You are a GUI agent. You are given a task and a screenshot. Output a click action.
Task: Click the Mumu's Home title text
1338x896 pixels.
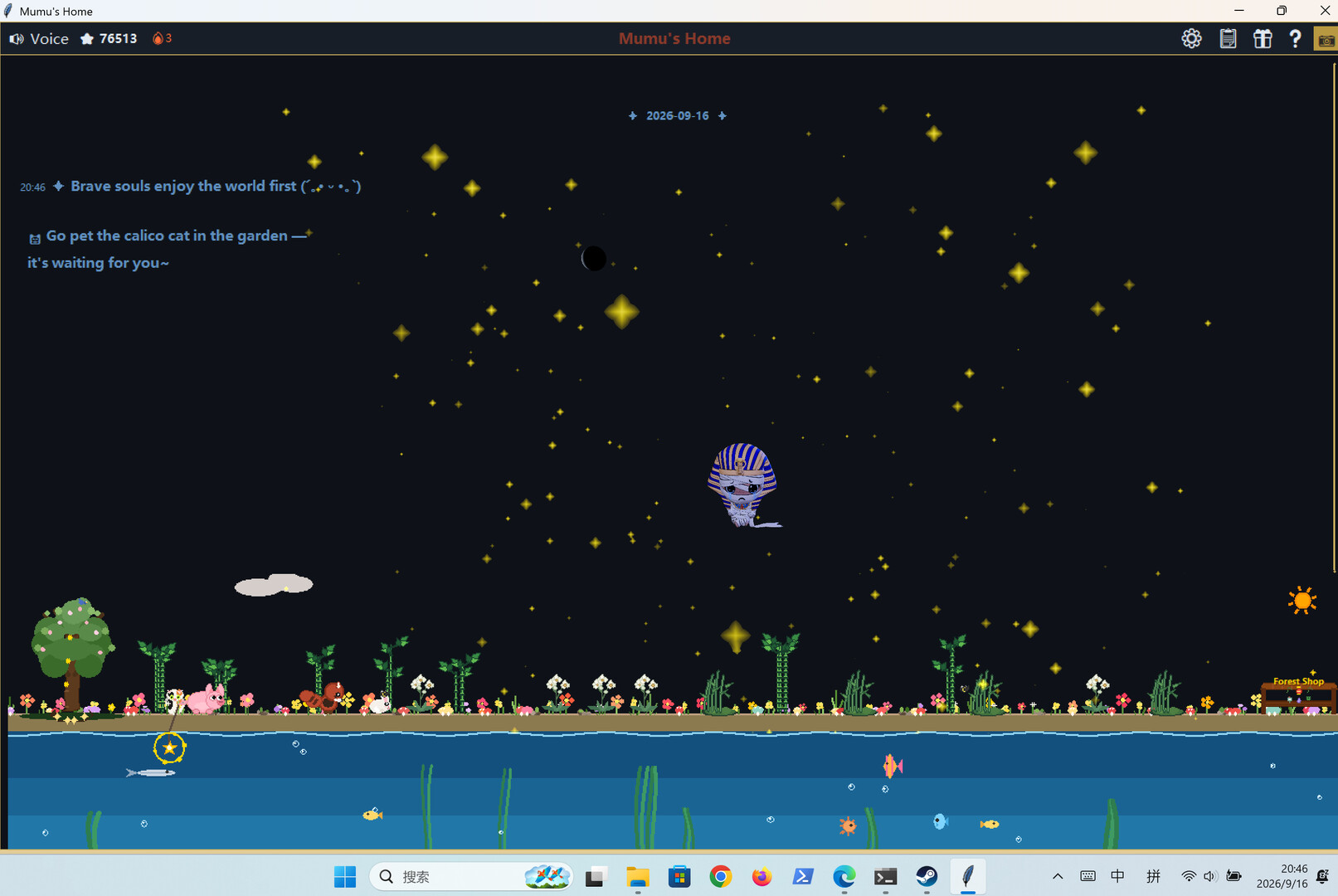(674, 38)
